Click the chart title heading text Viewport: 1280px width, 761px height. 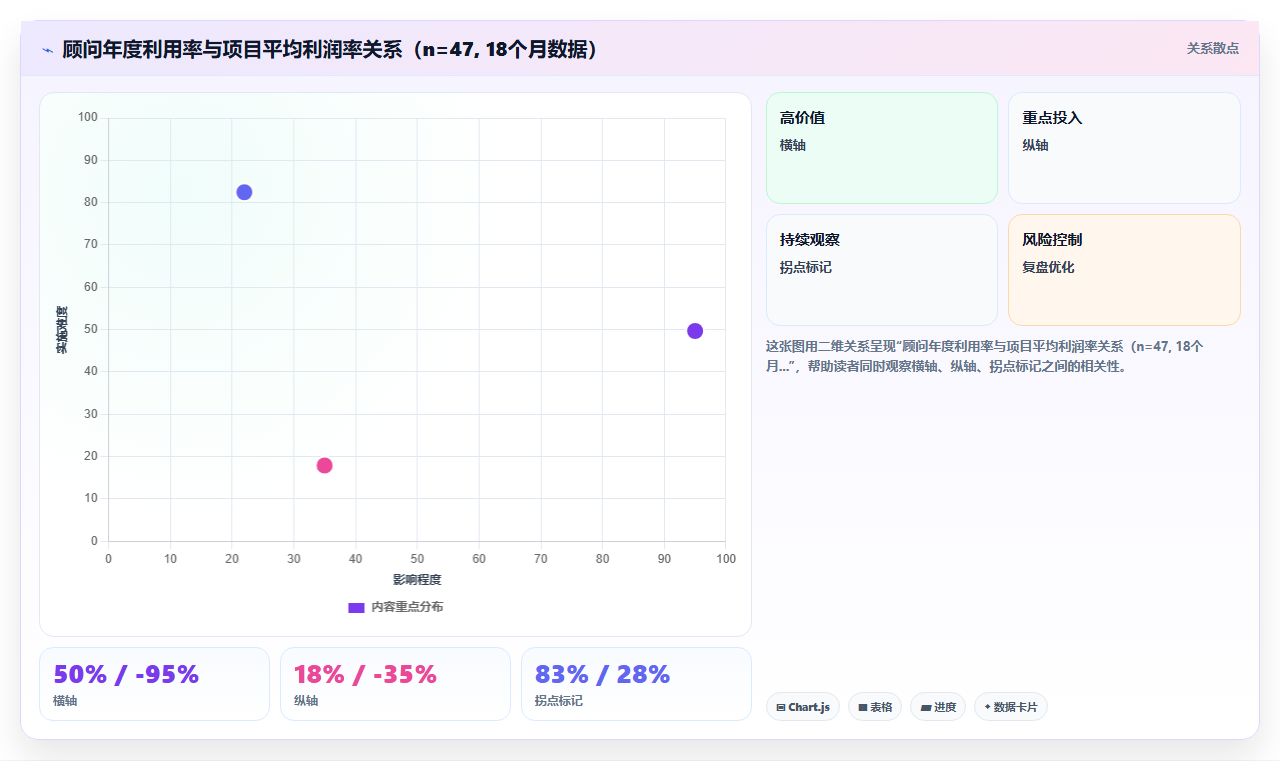point(332,49)
